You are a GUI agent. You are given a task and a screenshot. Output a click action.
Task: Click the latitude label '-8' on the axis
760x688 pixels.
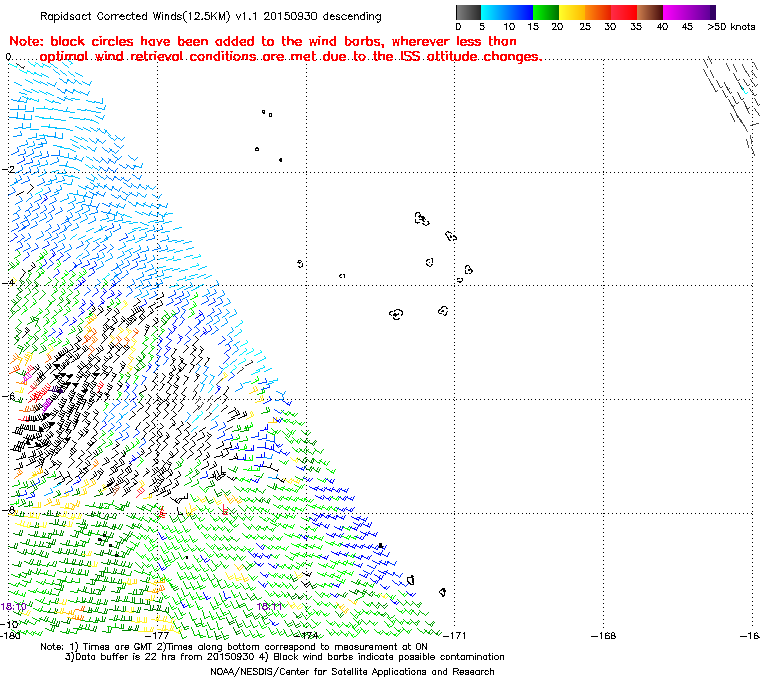point(8,510)
